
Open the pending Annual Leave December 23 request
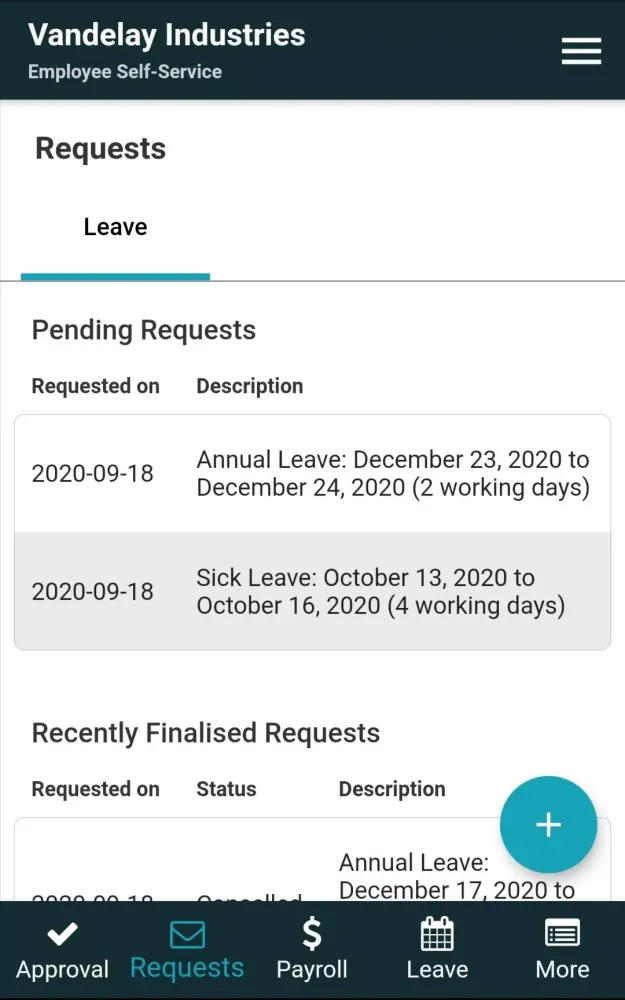(392, 474)
